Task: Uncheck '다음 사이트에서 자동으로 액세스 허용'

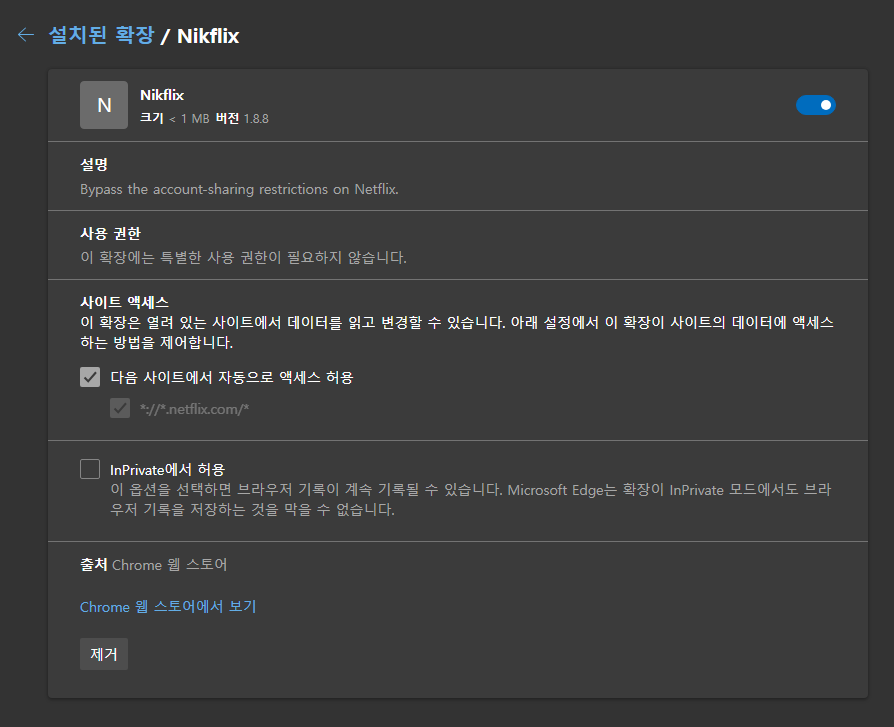Action: [x=90, y=377]
